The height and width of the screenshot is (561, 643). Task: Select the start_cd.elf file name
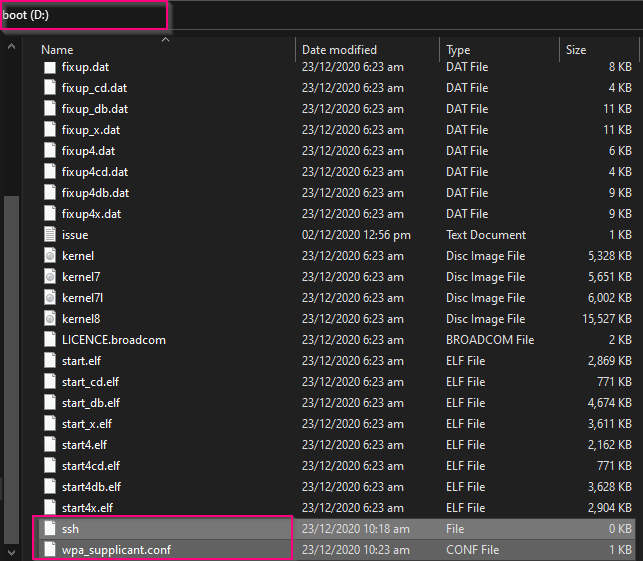pos(90,382)
